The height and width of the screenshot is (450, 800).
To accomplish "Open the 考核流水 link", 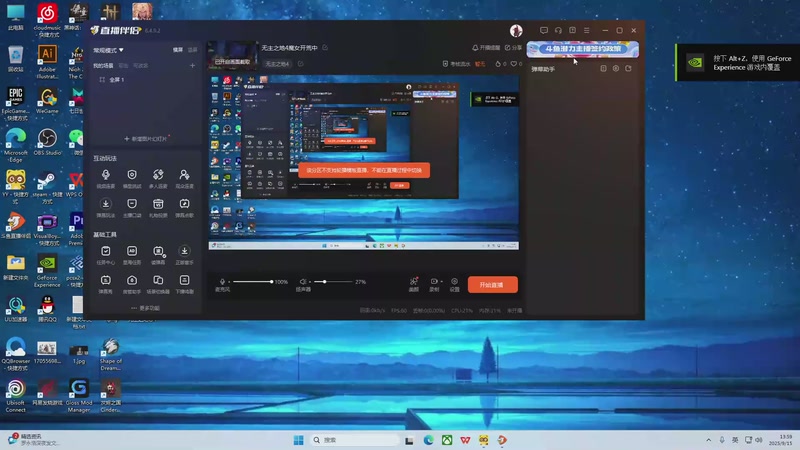I will [456, 64].
